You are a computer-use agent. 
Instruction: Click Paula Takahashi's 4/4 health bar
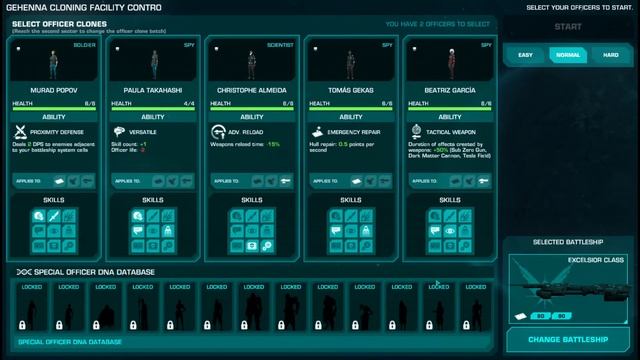tap(153, 109)
